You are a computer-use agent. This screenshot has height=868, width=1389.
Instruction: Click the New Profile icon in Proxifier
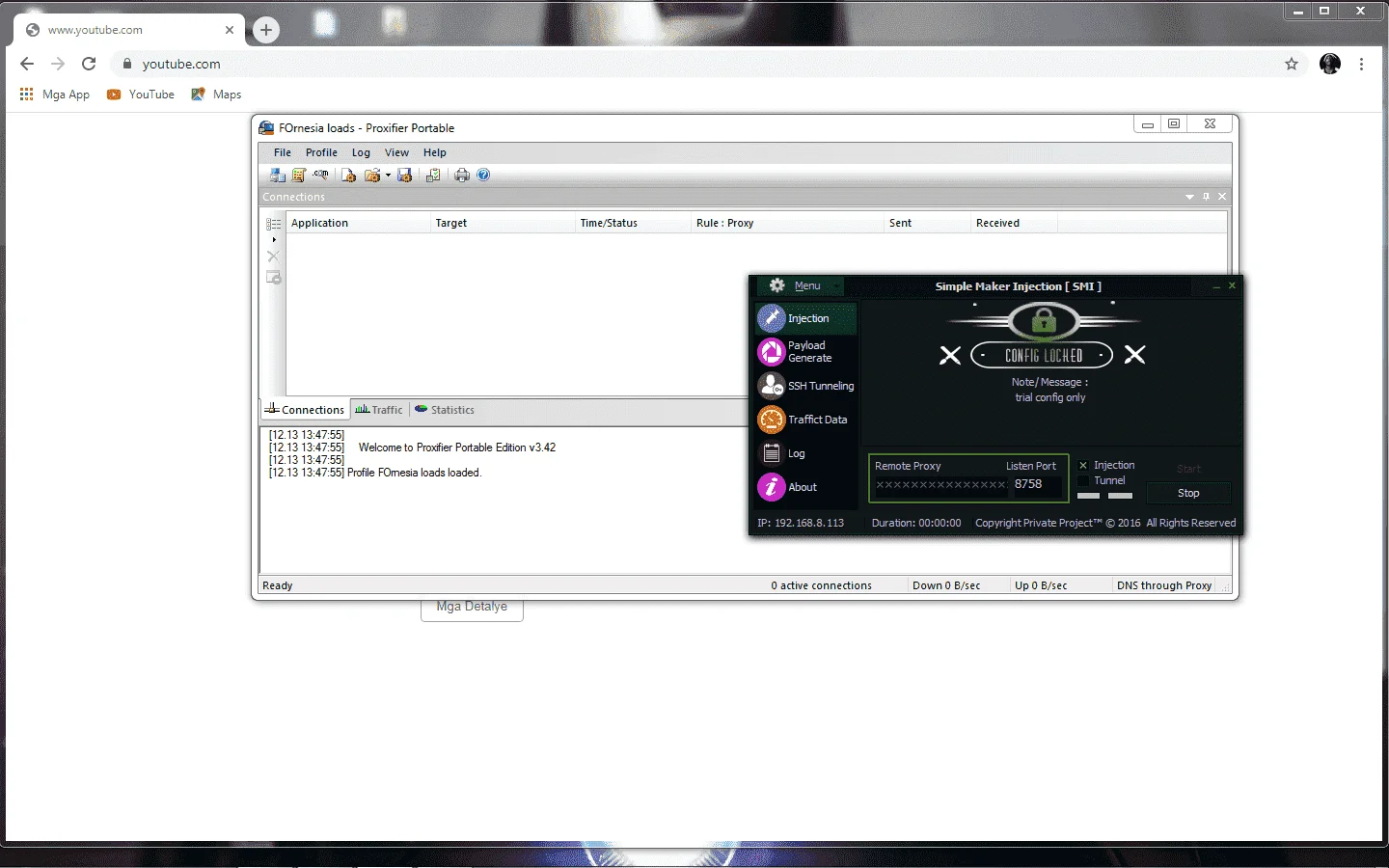coord(349,176)
